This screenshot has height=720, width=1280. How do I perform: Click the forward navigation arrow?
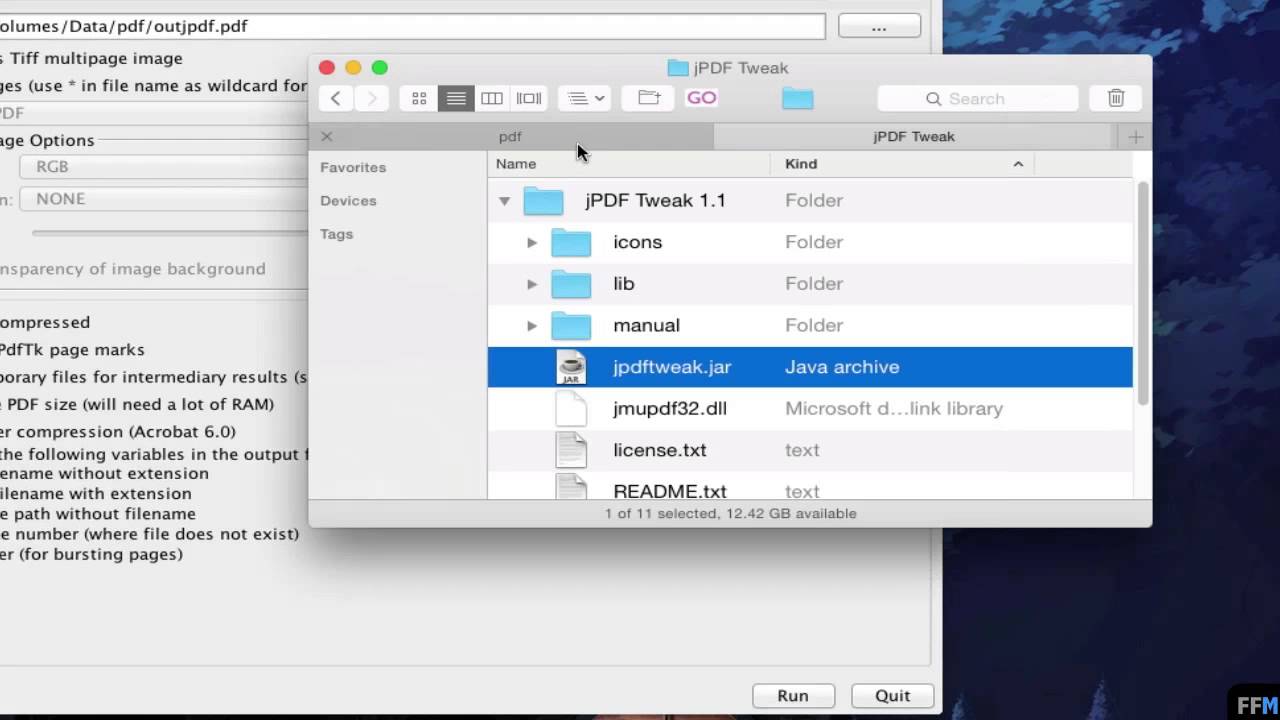point(372,98)
